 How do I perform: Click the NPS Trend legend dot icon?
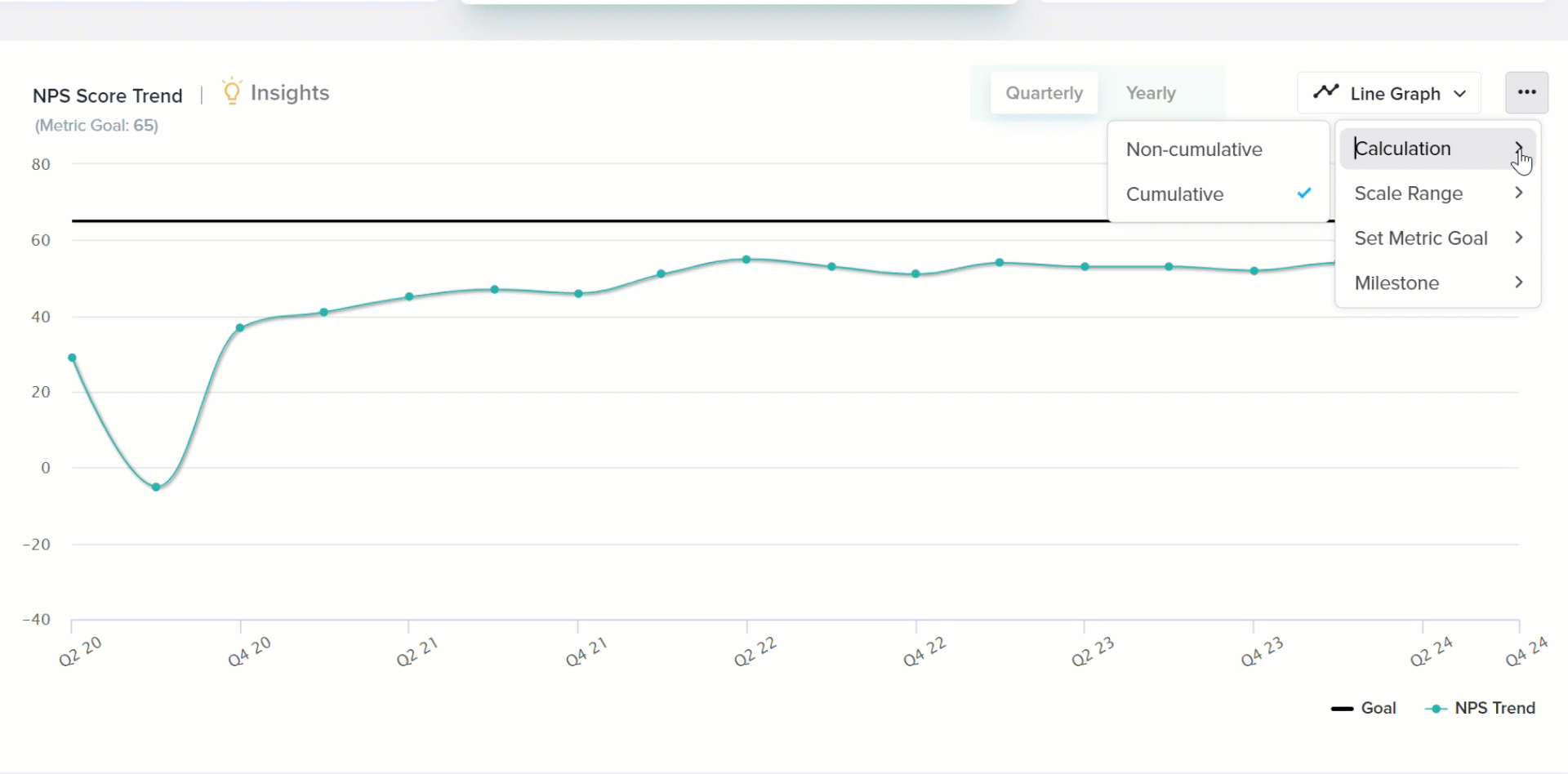click(1435, 708)
